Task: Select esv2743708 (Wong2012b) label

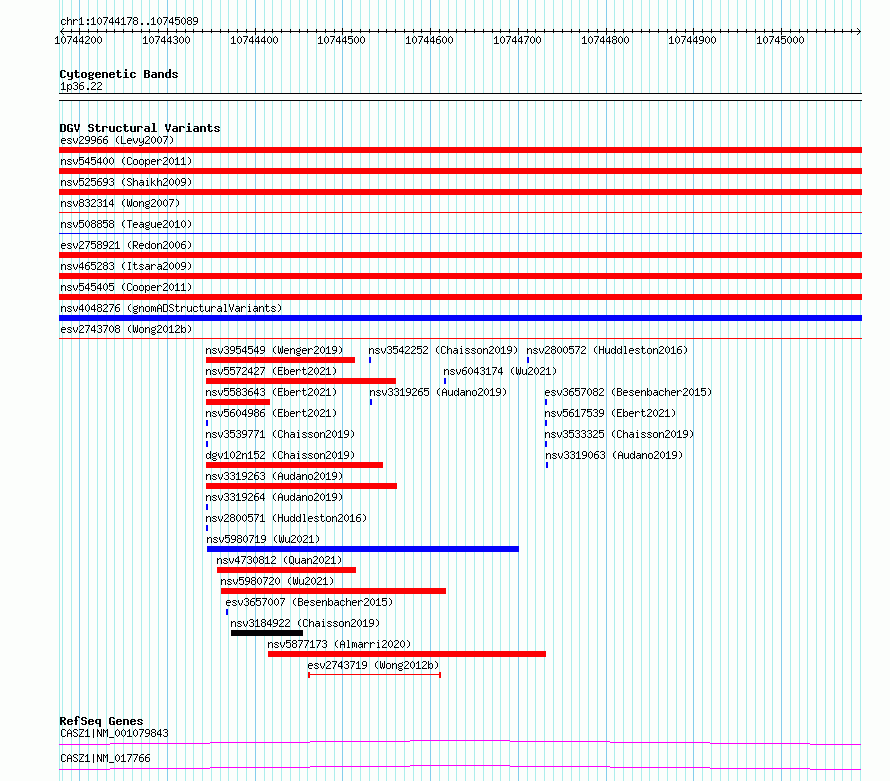Action: (x=126, y=329)
